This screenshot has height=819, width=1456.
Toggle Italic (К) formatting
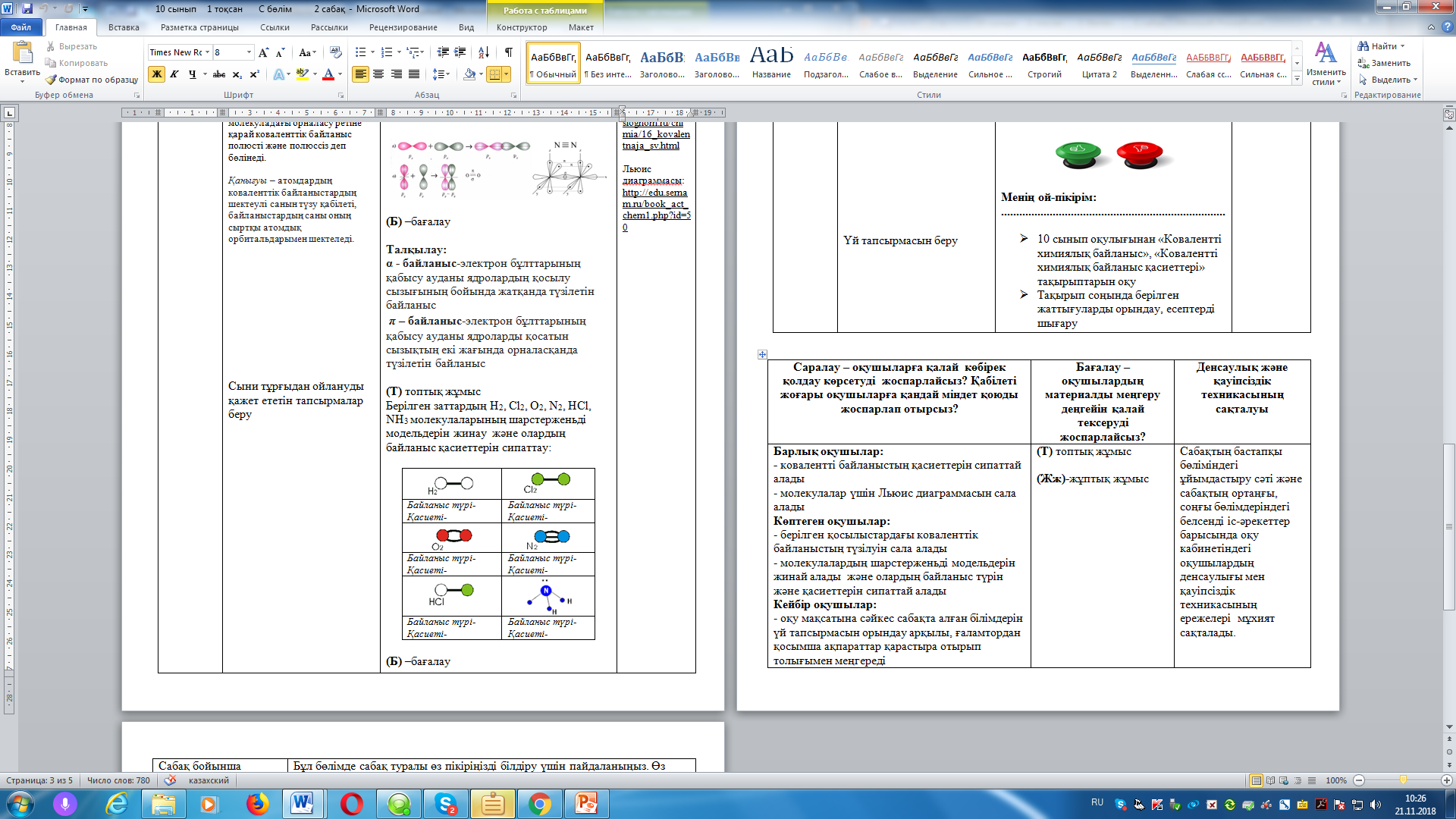coord(174,74)
